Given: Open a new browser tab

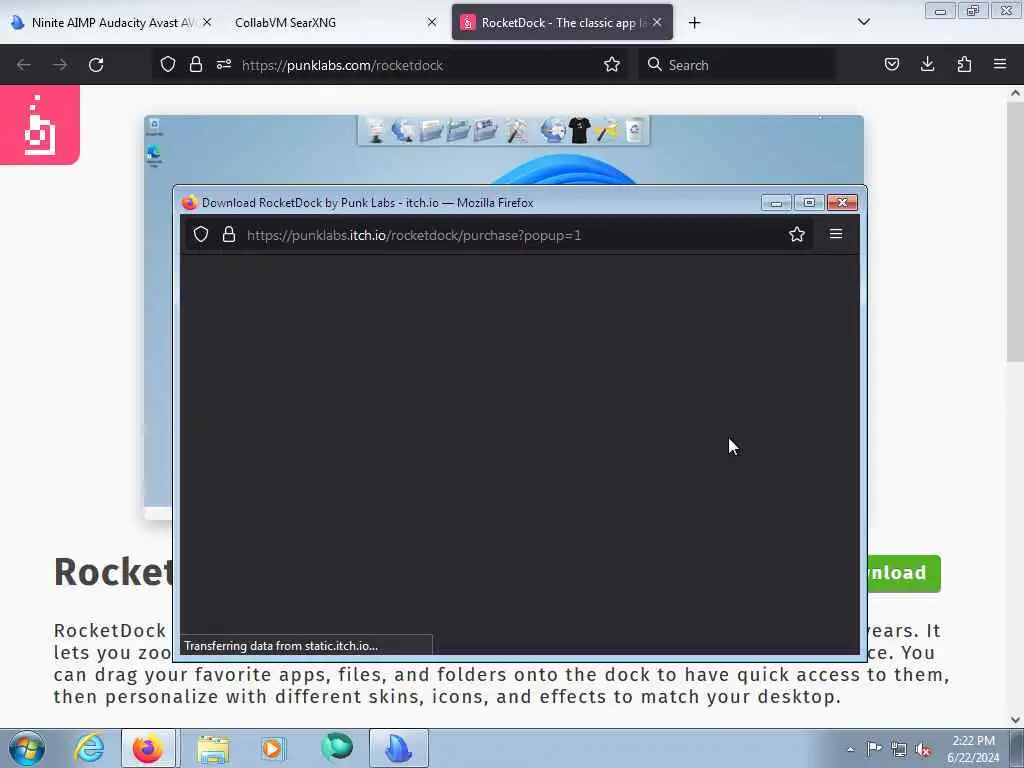Looking at the screenshot, I should coord(694,23).
